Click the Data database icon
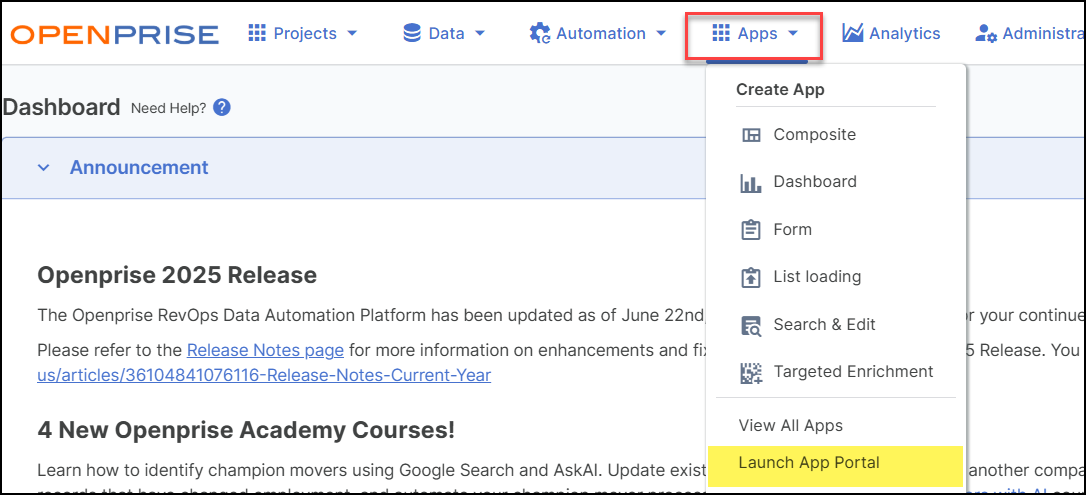Viewport: 1086px width, 495px height. point(412,33)
